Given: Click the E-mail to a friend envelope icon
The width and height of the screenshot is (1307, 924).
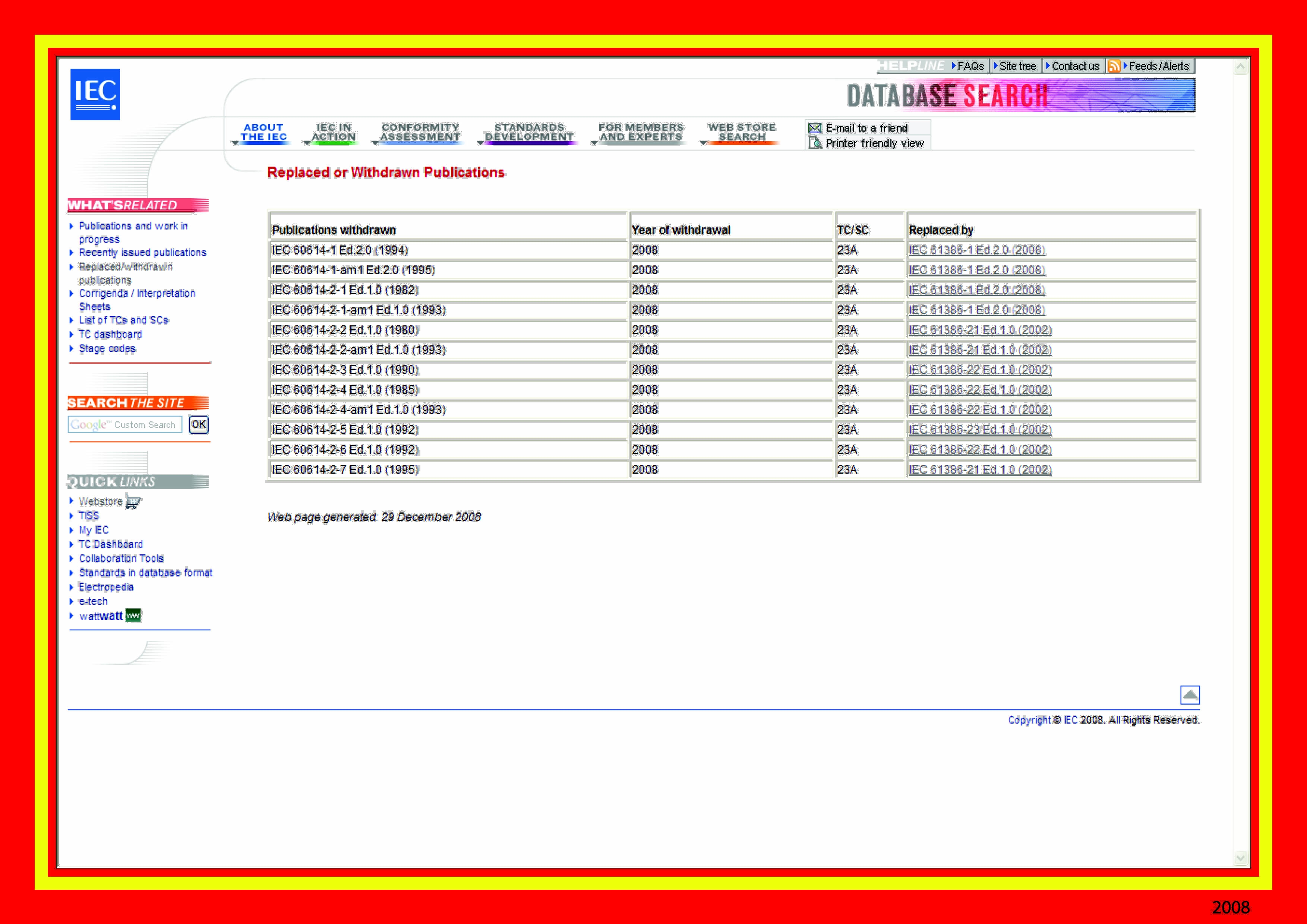Looking at the screenshot, I should point(815,128).
